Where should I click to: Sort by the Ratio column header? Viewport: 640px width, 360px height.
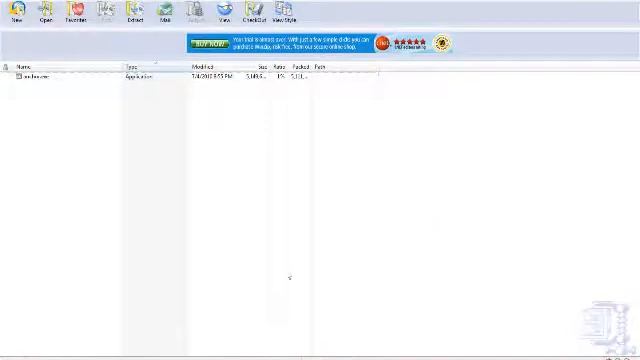279,67
